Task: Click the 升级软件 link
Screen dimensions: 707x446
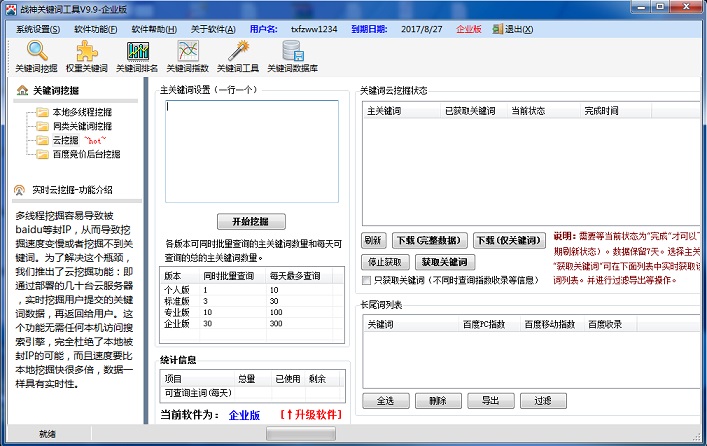Action: [311, 414]
